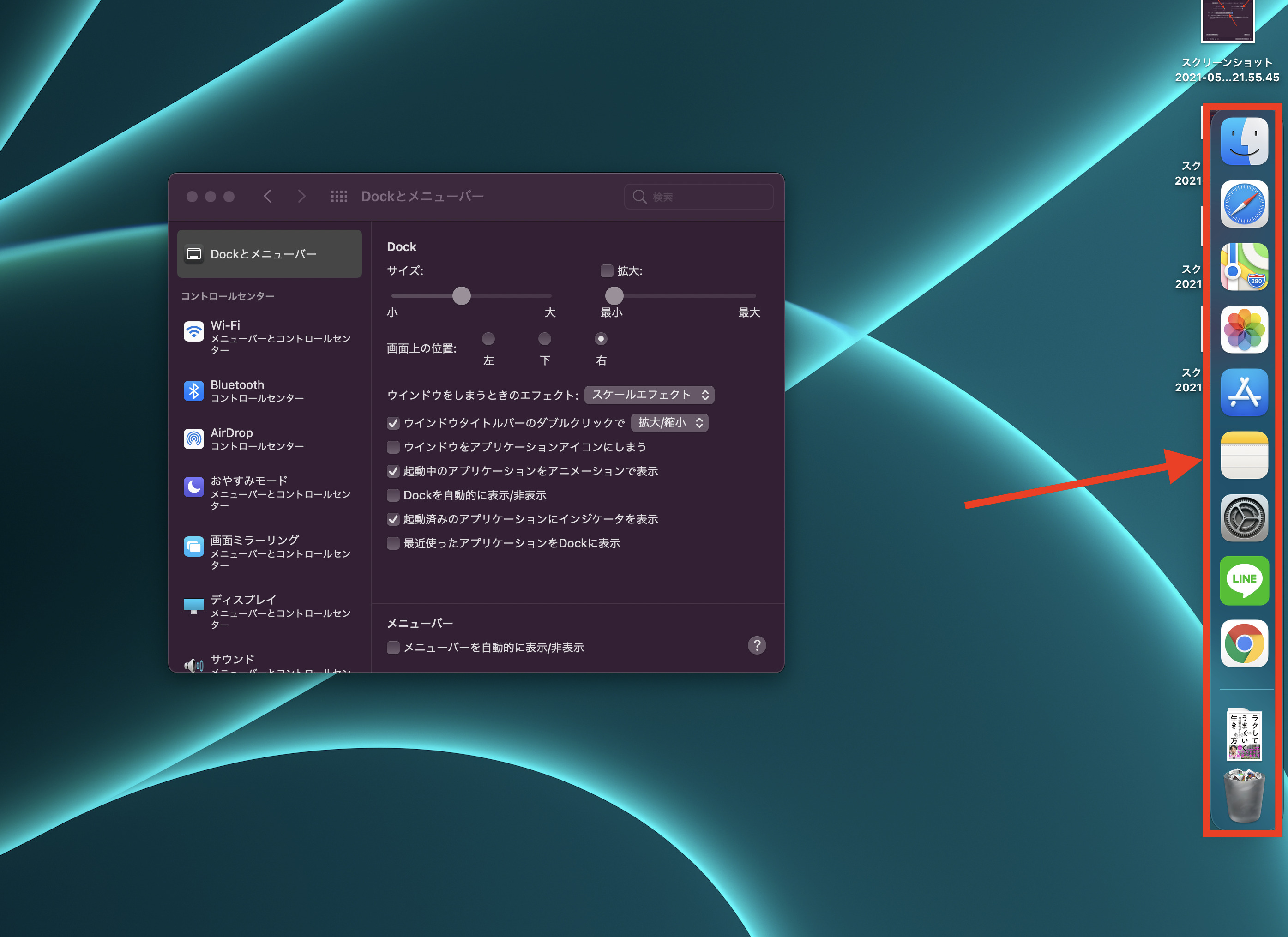Image resolution: width=1288 pixels, height=937 pixels.
Task: Launch the LINE app in Dock
Action: point(1244,580)
